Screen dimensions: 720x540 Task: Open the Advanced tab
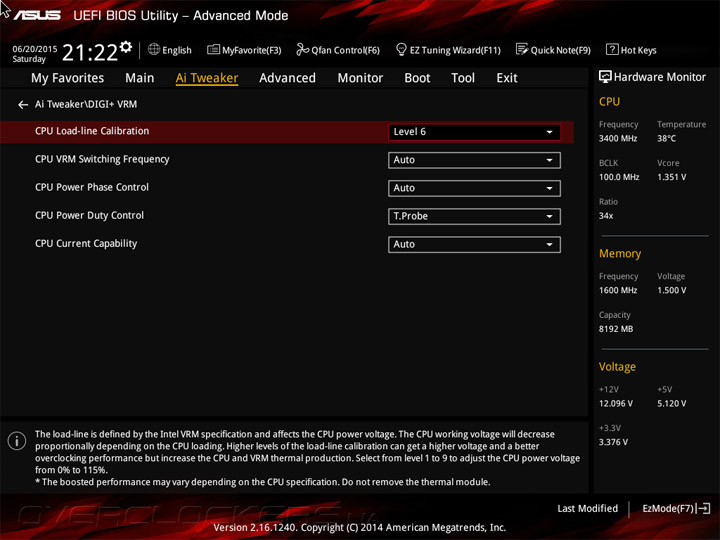287,78
